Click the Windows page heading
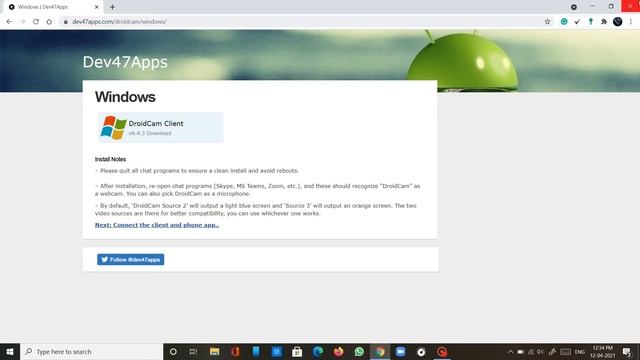 coord(125,97)
